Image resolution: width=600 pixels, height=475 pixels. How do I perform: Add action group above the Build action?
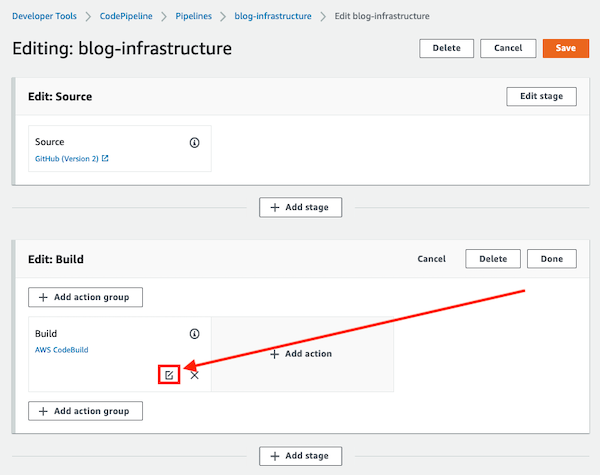85,297
